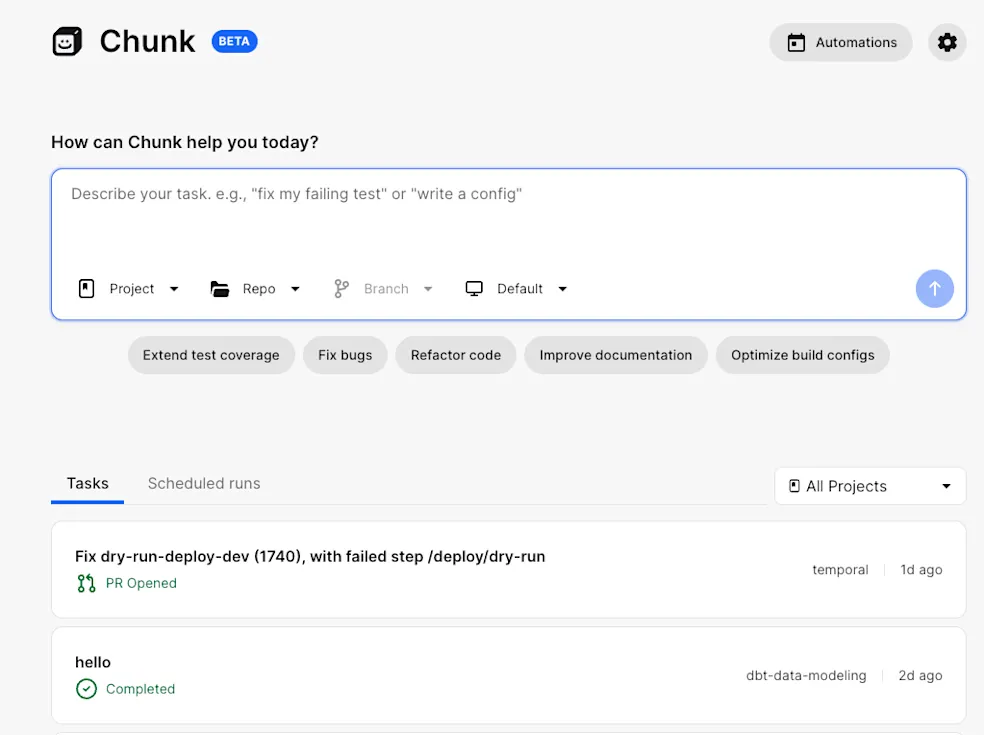Click the 1d ago timestamp

coord(921,570)
